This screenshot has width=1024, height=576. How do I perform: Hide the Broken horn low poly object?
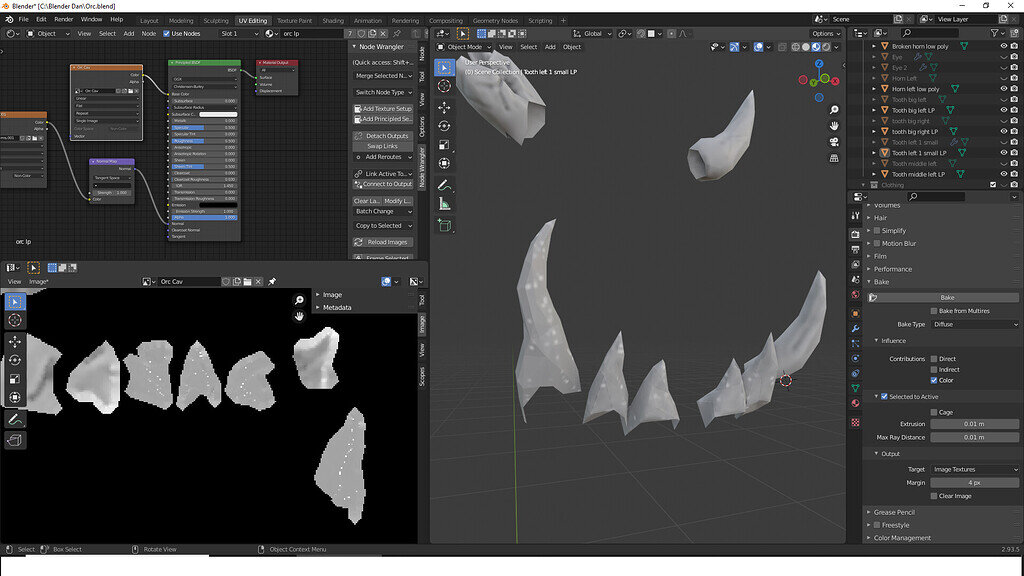tap(1003, 46)
